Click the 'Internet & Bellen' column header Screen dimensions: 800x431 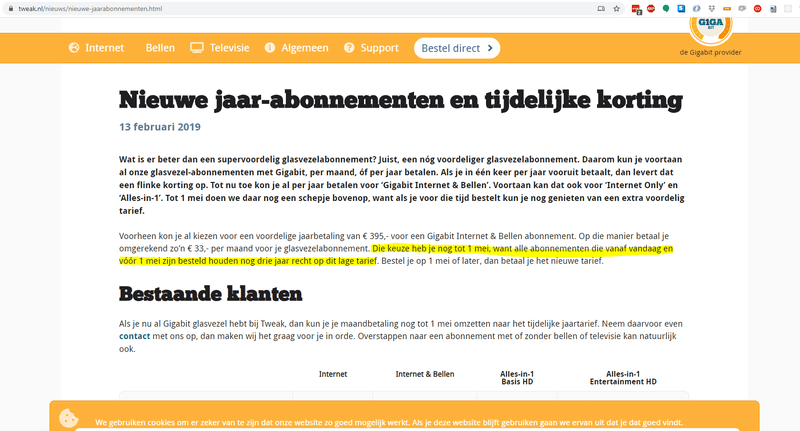pyautogui.click(x=424, y=374)
